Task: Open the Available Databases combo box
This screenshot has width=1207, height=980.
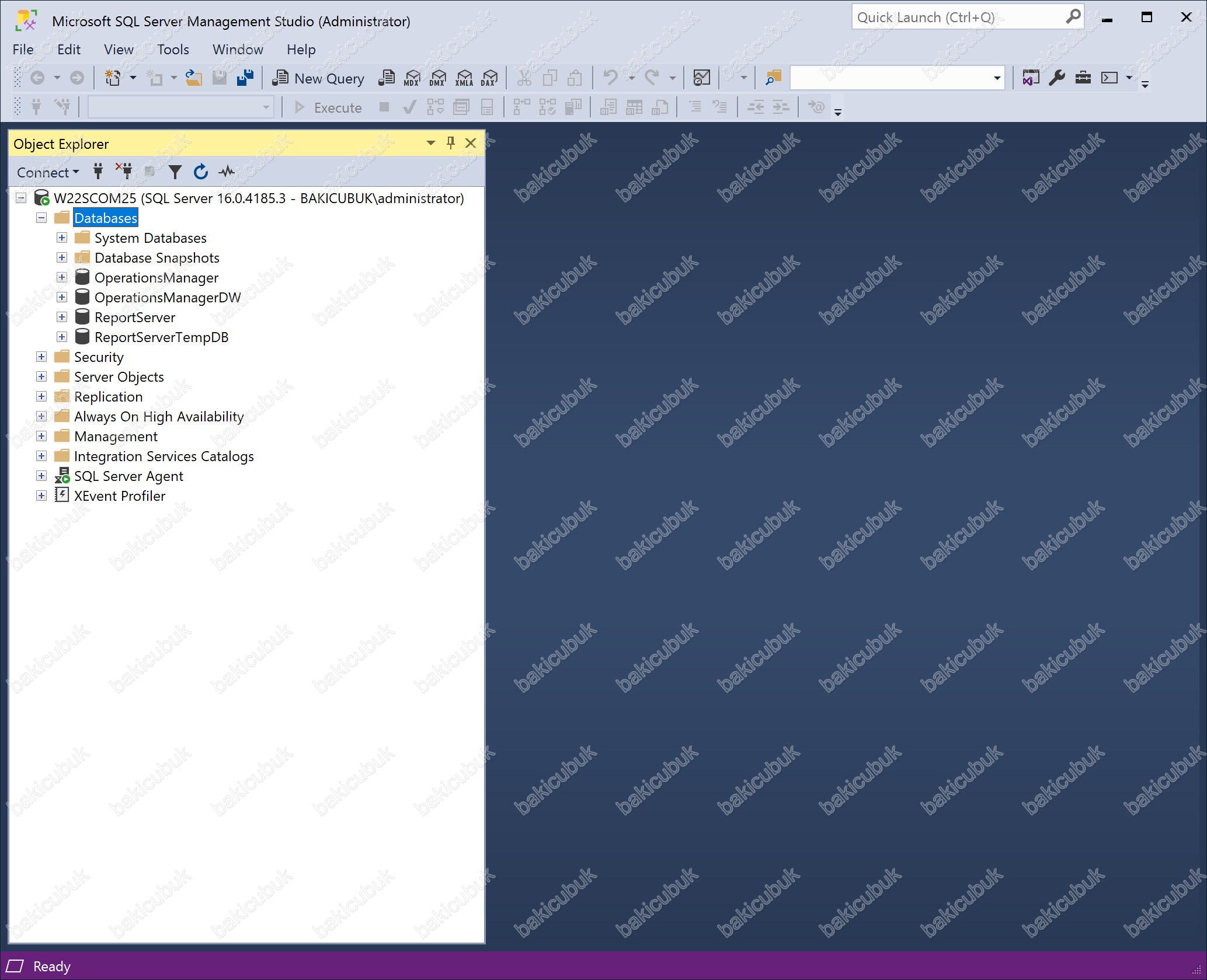Action: [181, 107]
